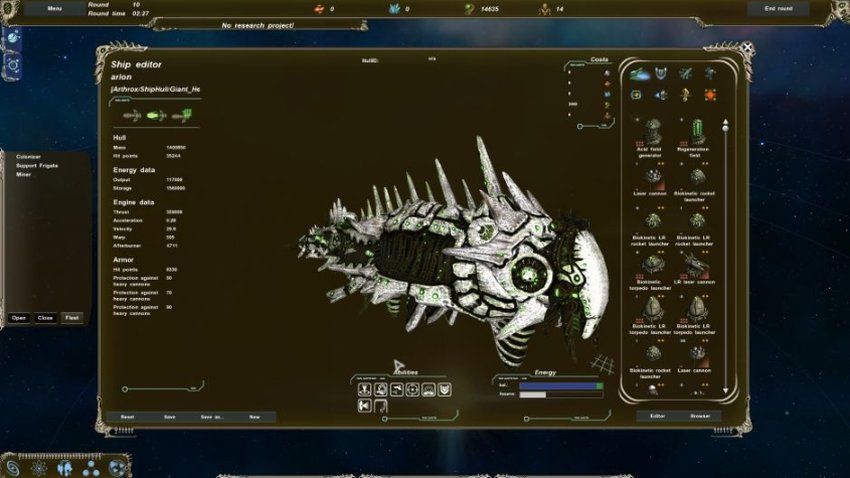Viewport: 850px width, 478px height.
Task: Click the Armor section heading
Action: click(123, 260)
